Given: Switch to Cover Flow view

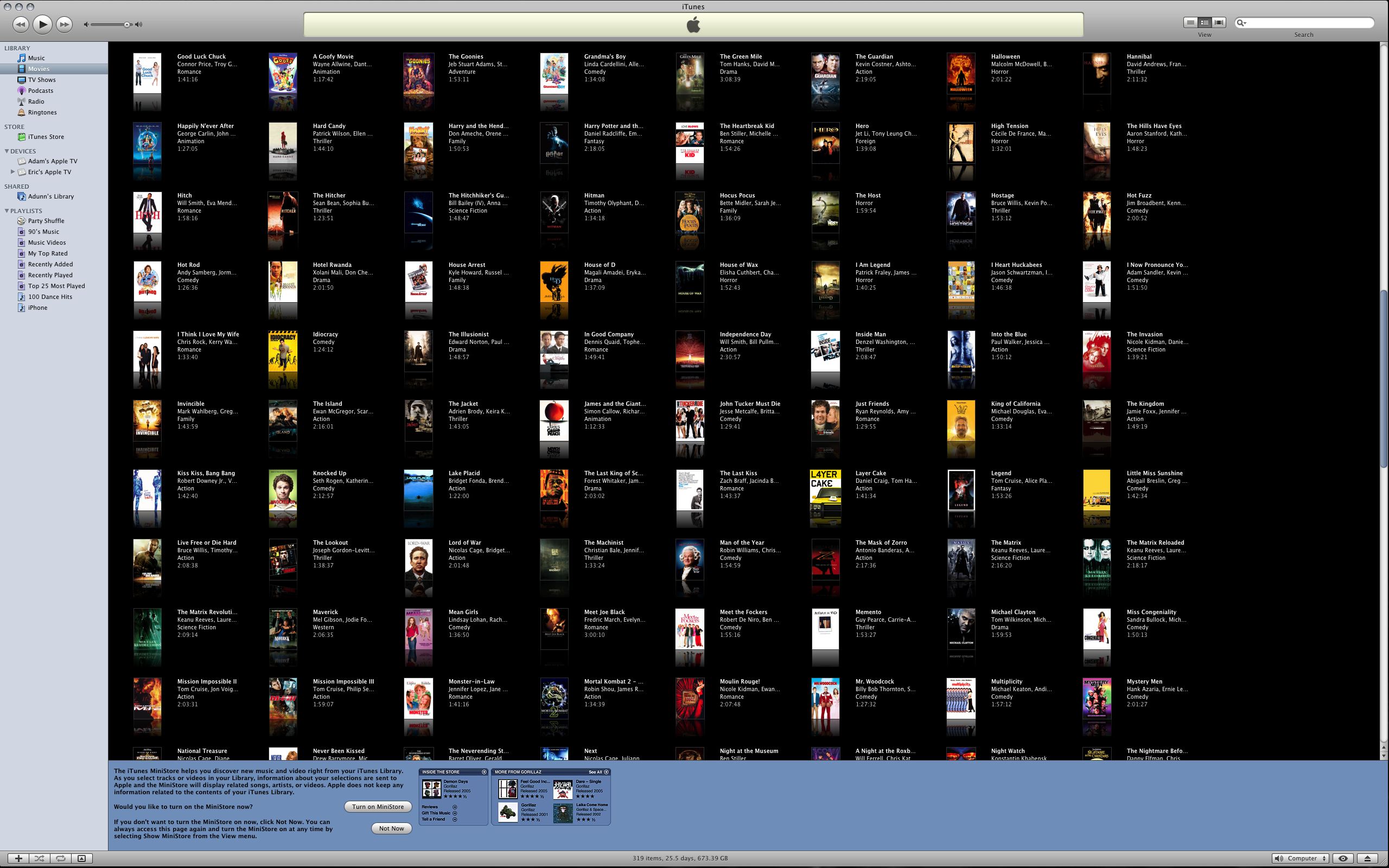Looking at the screenshot, I should (1219, 22).
